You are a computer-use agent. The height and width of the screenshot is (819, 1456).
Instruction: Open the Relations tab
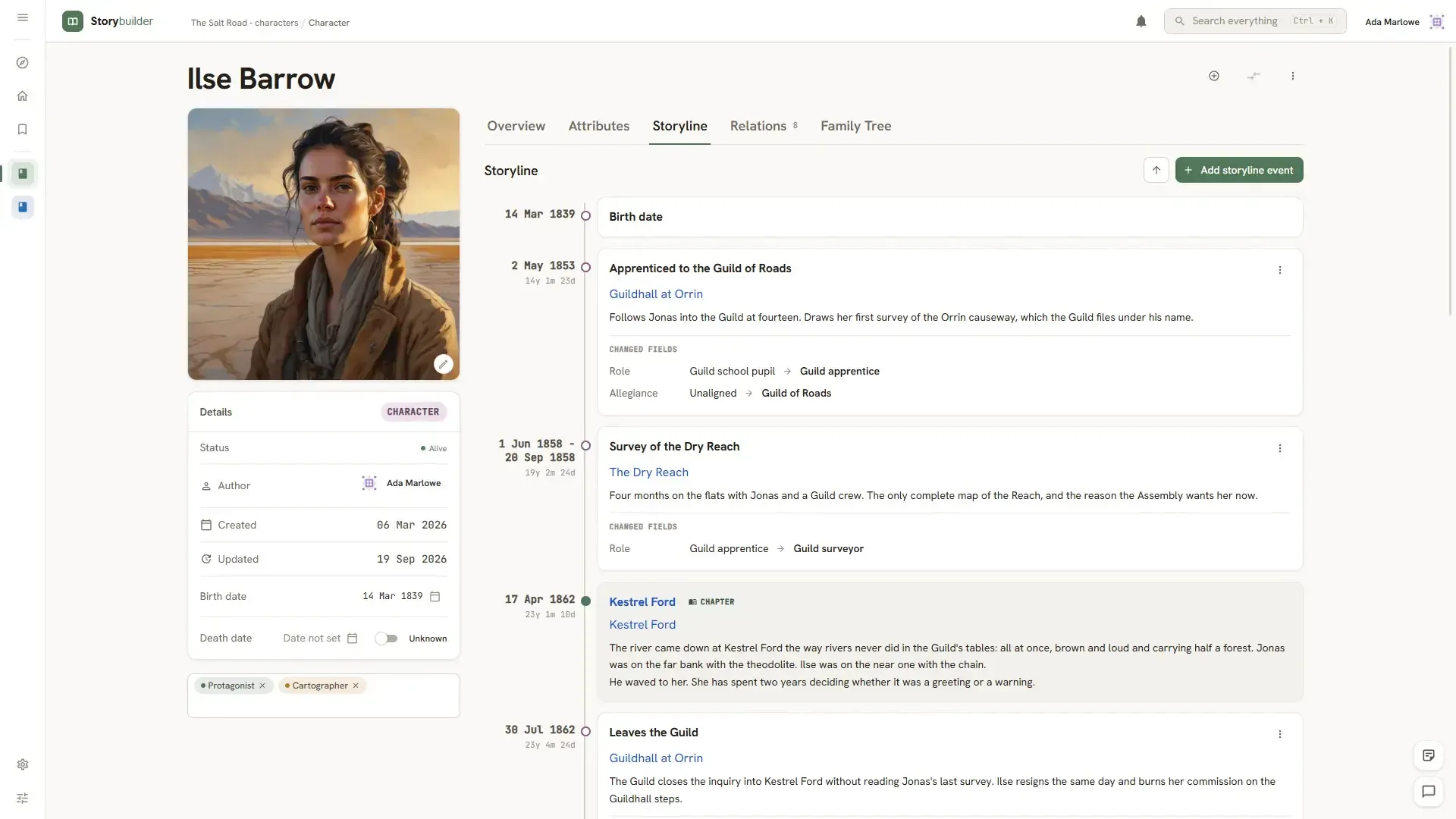[x=764, y=126]
